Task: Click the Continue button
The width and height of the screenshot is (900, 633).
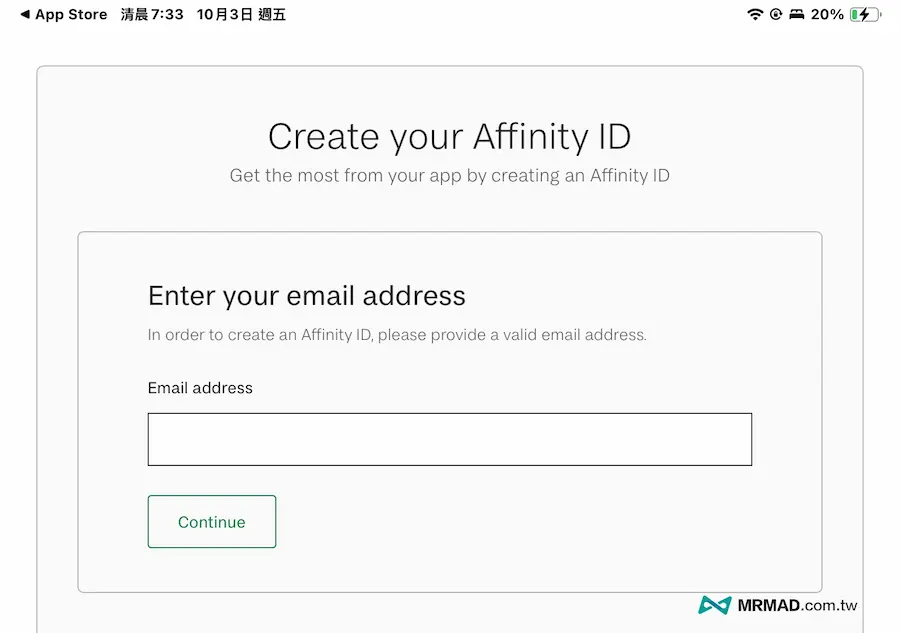Action: pyautogui.click(x=211, y=521)
